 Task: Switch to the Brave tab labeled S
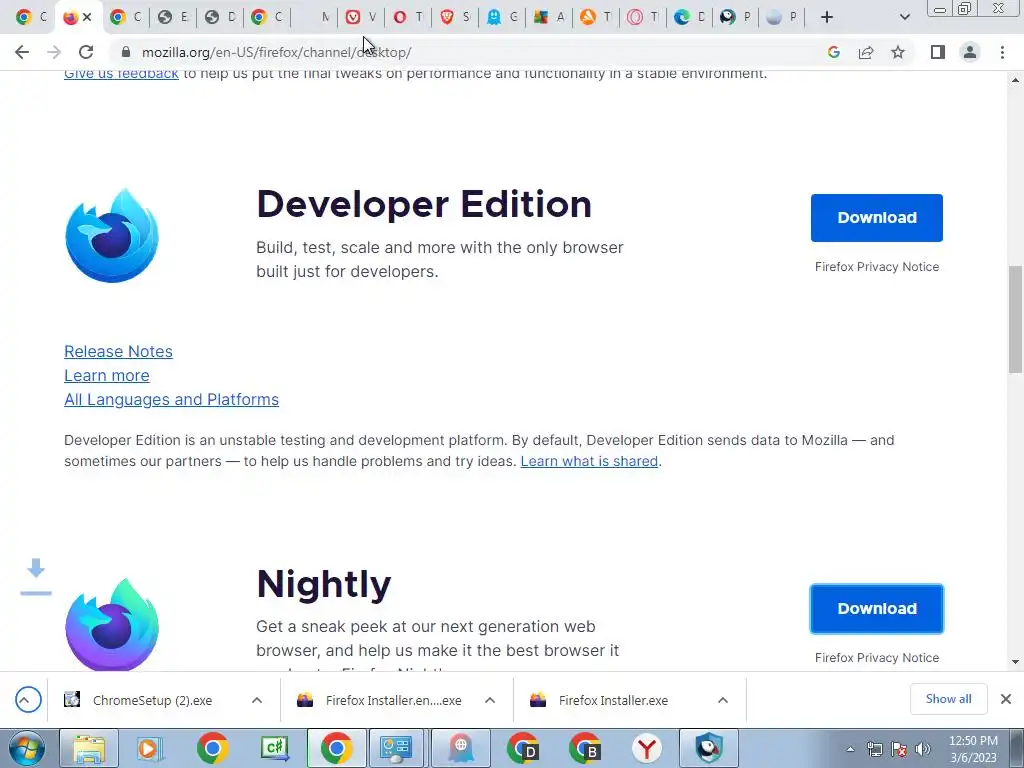[455, 17]
